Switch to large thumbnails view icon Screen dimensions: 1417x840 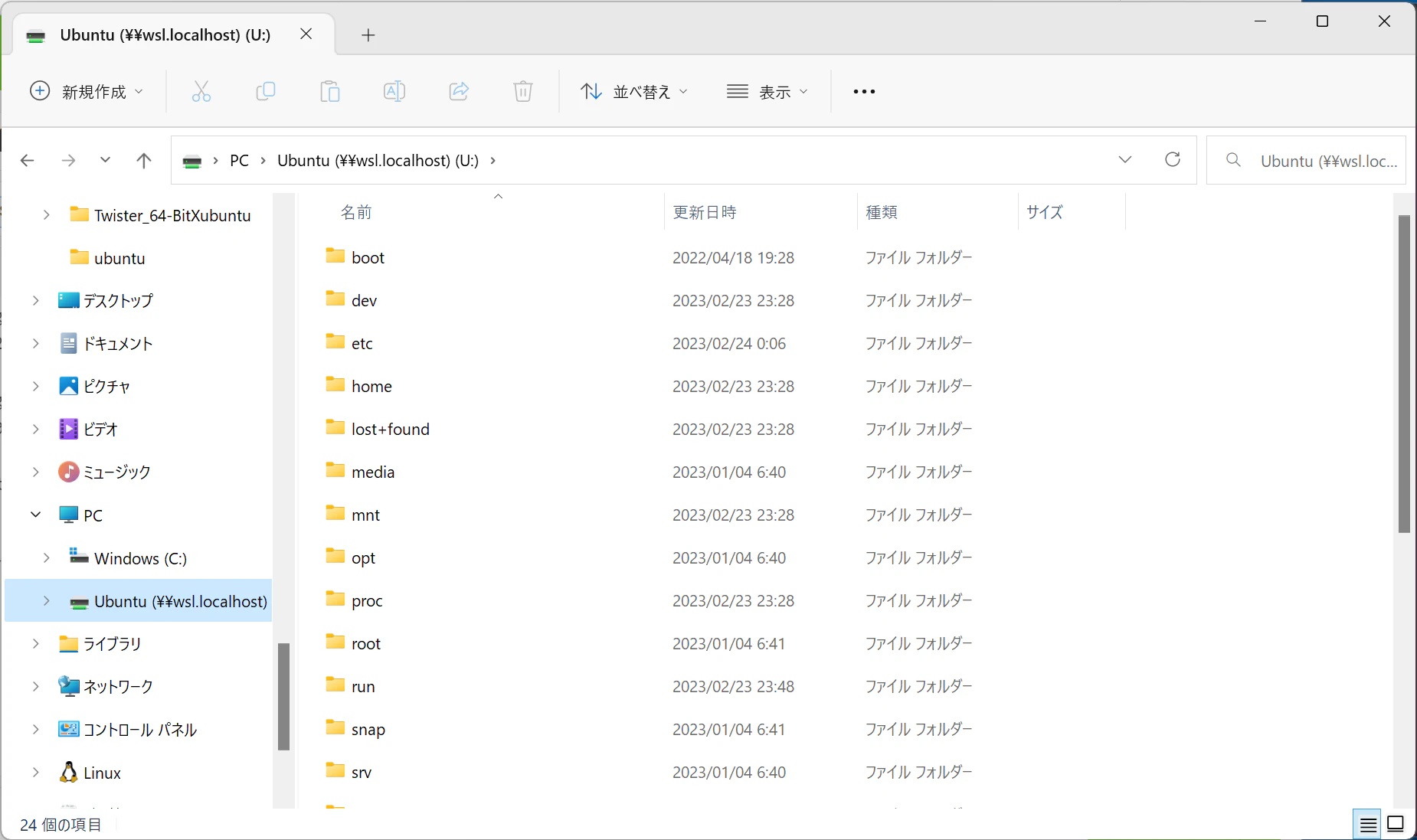point(1396,824)
